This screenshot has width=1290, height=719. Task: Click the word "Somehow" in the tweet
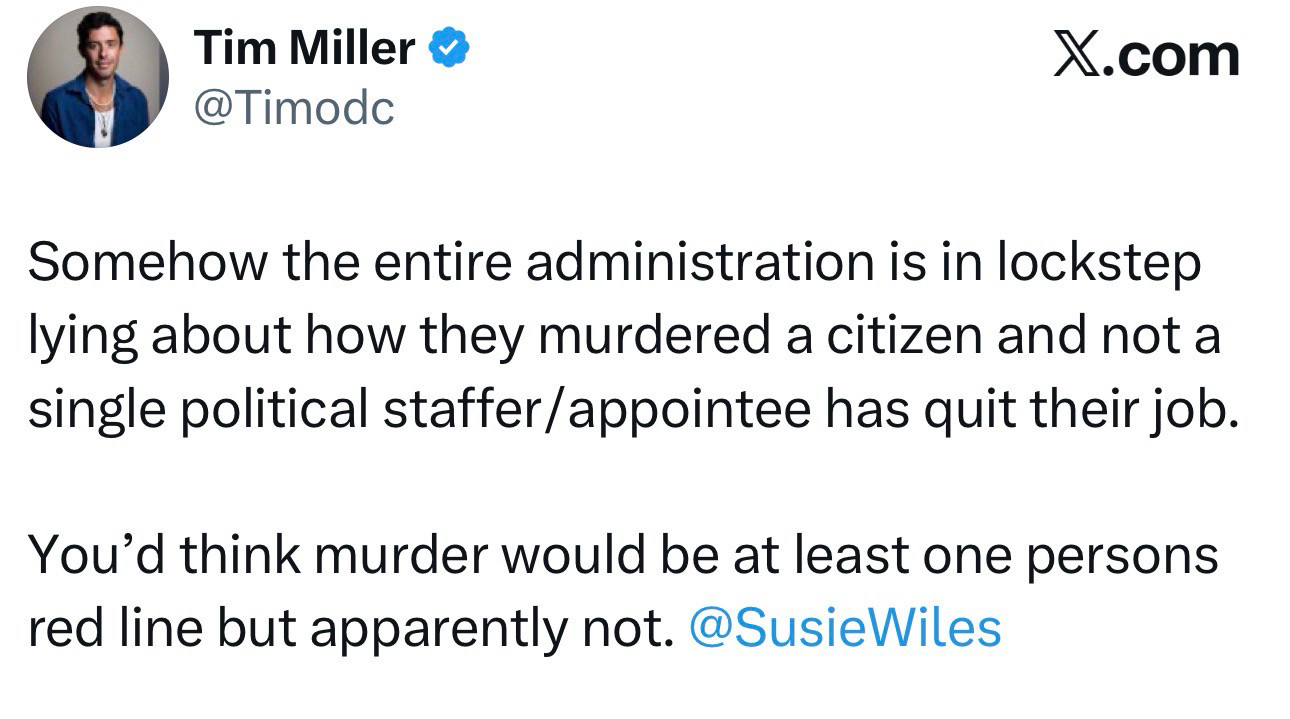148,263
